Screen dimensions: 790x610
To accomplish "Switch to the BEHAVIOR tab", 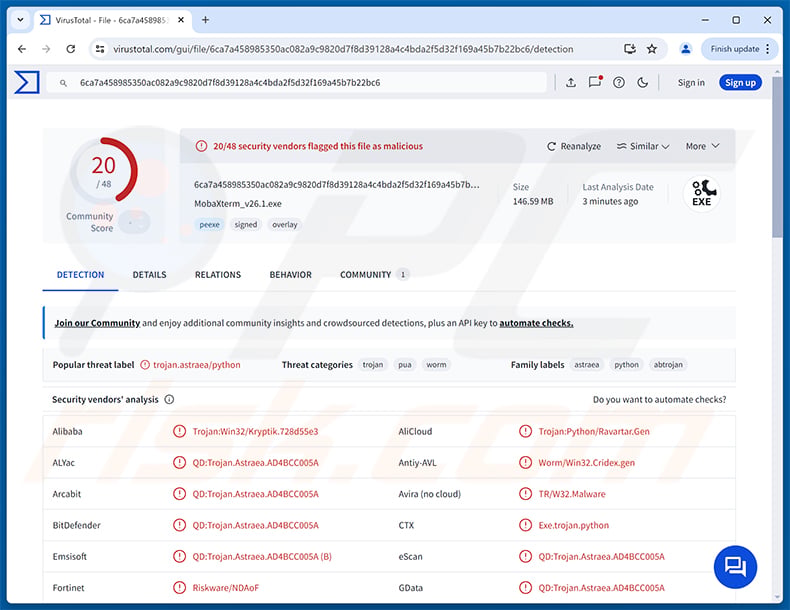I will click(291, 275).
